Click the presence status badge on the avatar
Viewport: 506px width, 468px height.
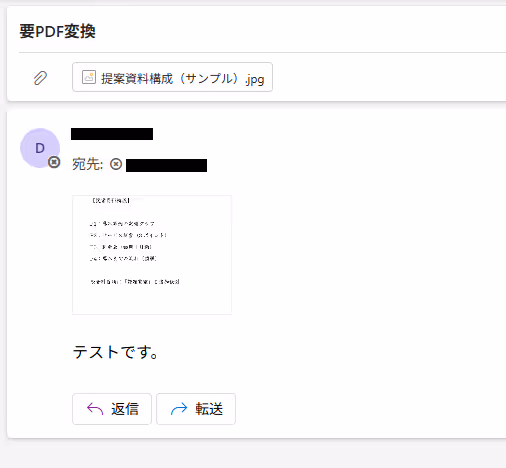[54, 162]
